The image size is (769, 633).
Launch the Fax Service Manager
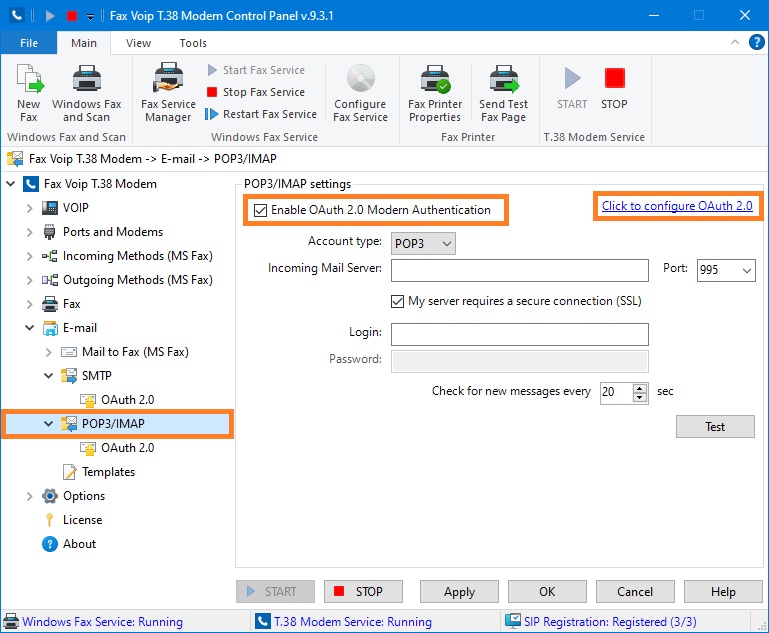click(168, 93)
